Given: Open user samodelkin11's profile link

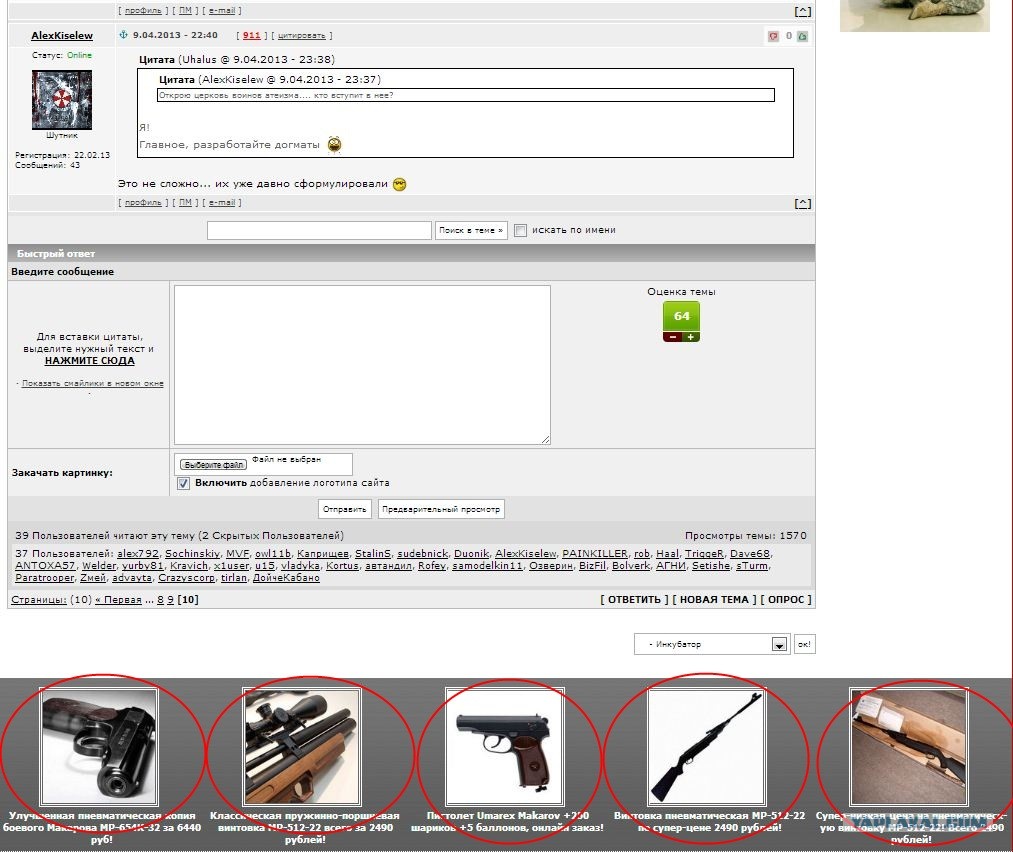Looking at the screenshot, I should click(x=488, y=565).
